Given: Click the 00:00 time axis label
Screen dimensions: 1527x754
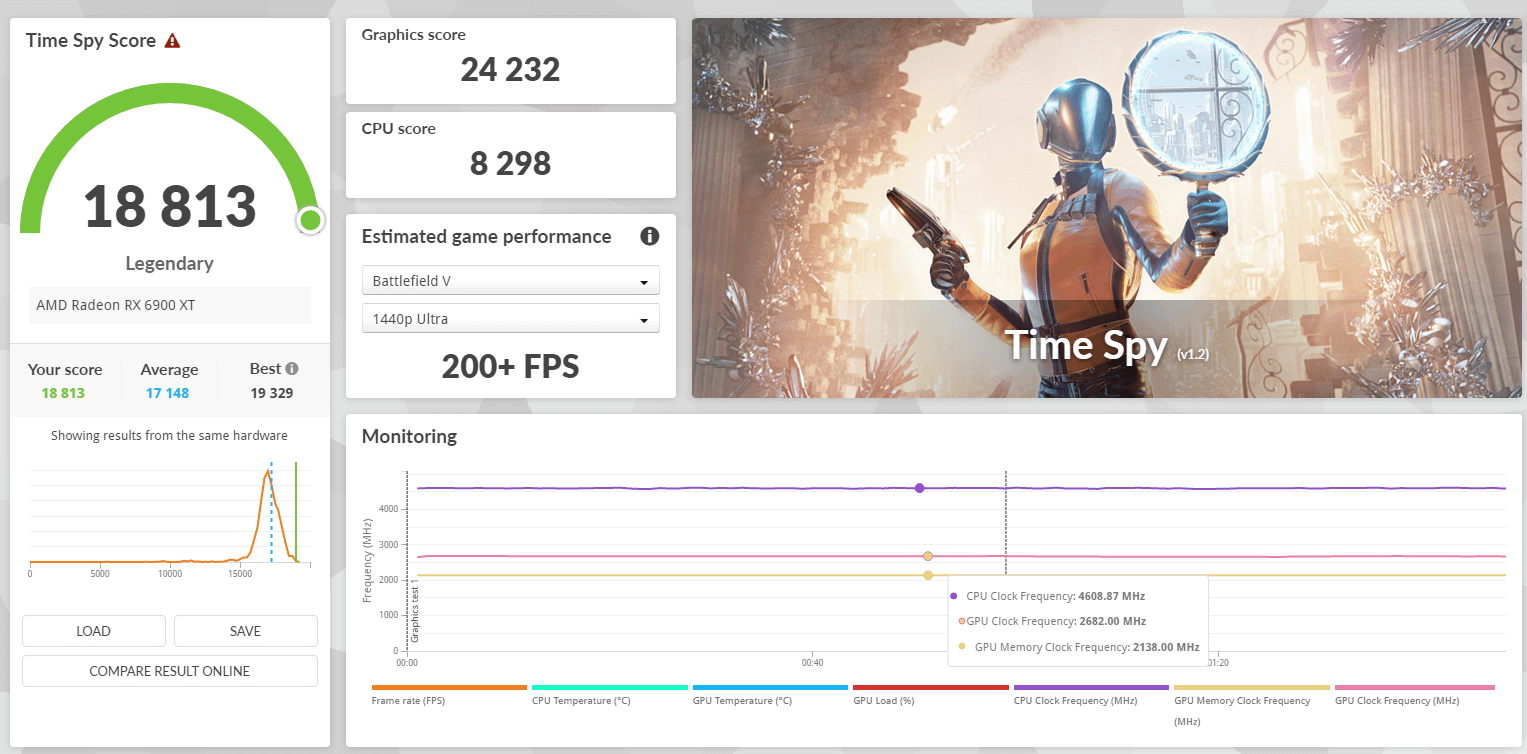Looking at the screenshot, I should (407, 663).
